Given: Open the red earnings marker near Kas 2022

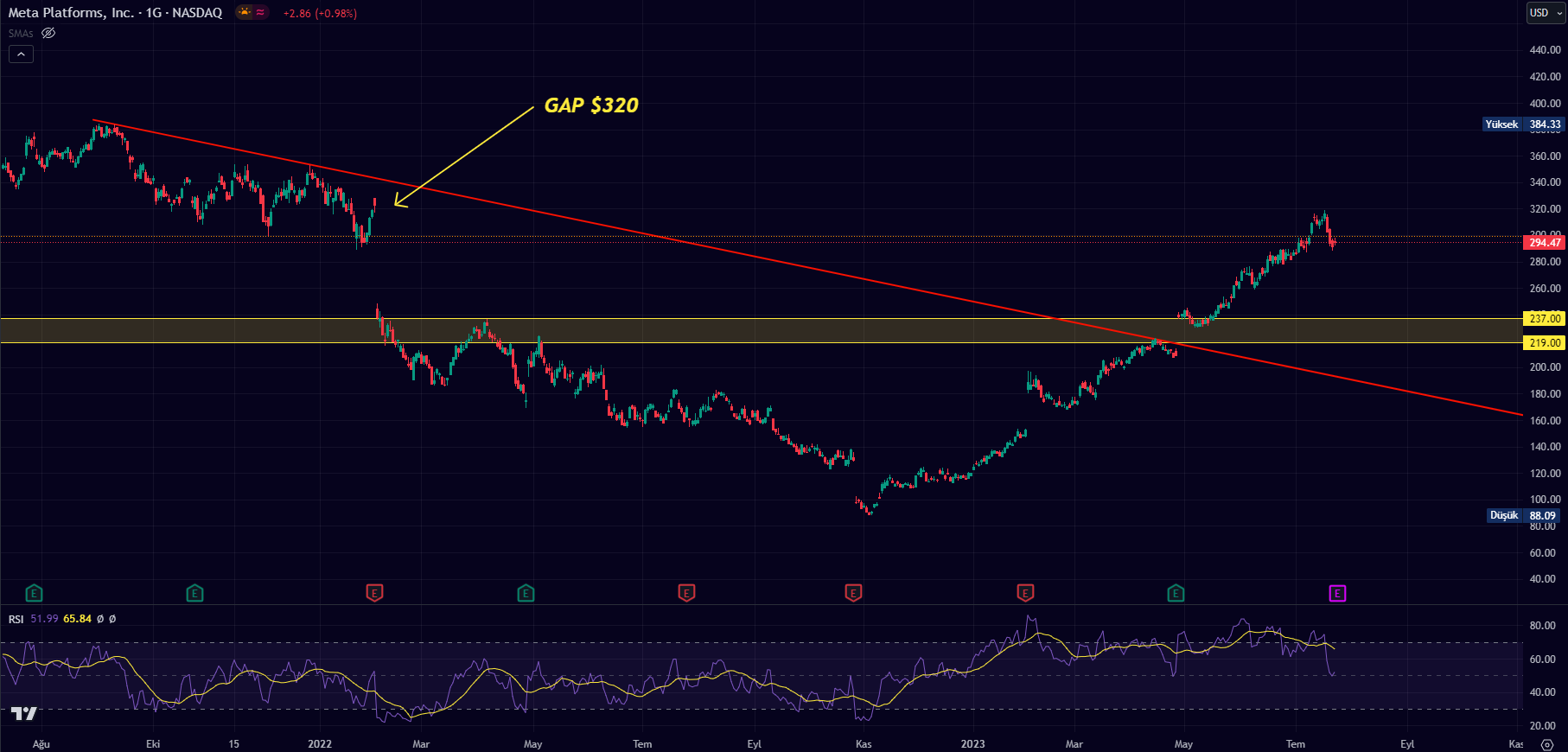Looking at the screenshot, I should click(x=853, y=593).
